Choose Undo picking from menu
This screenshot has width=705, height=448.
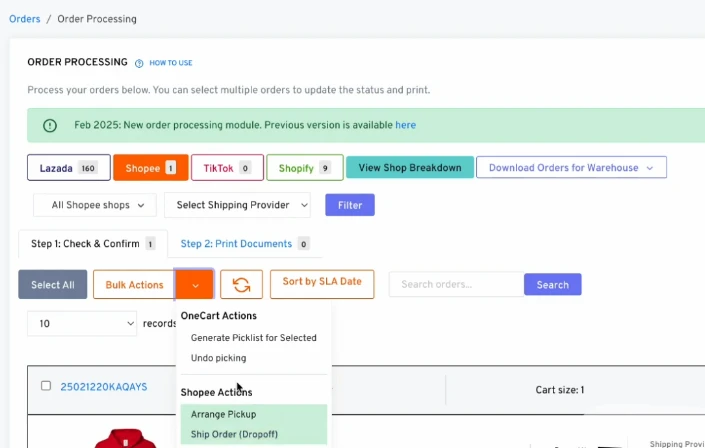point(219,358)
